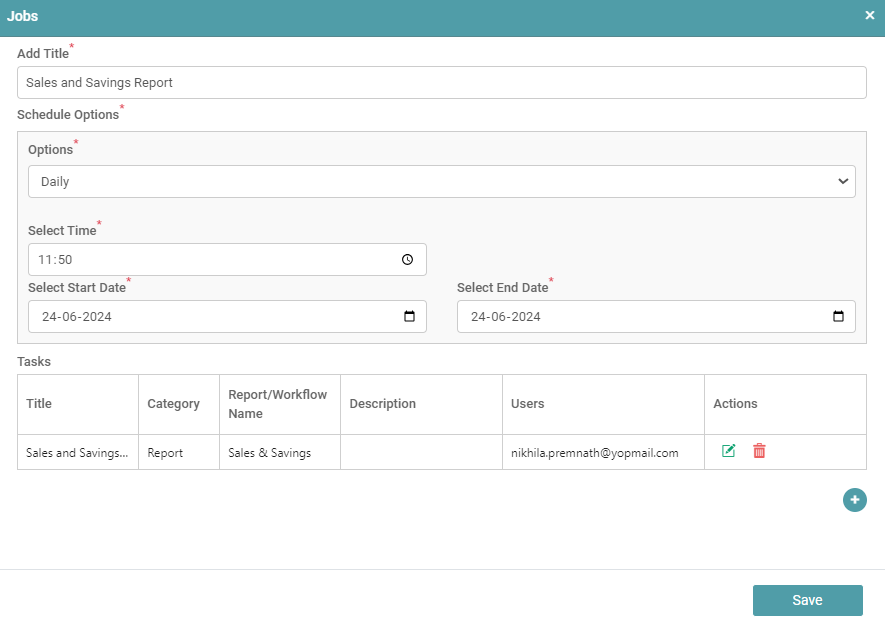Click the Report/Workflow Name column header
The width and height of the screenshot is (885, 625).
point(279,404)
